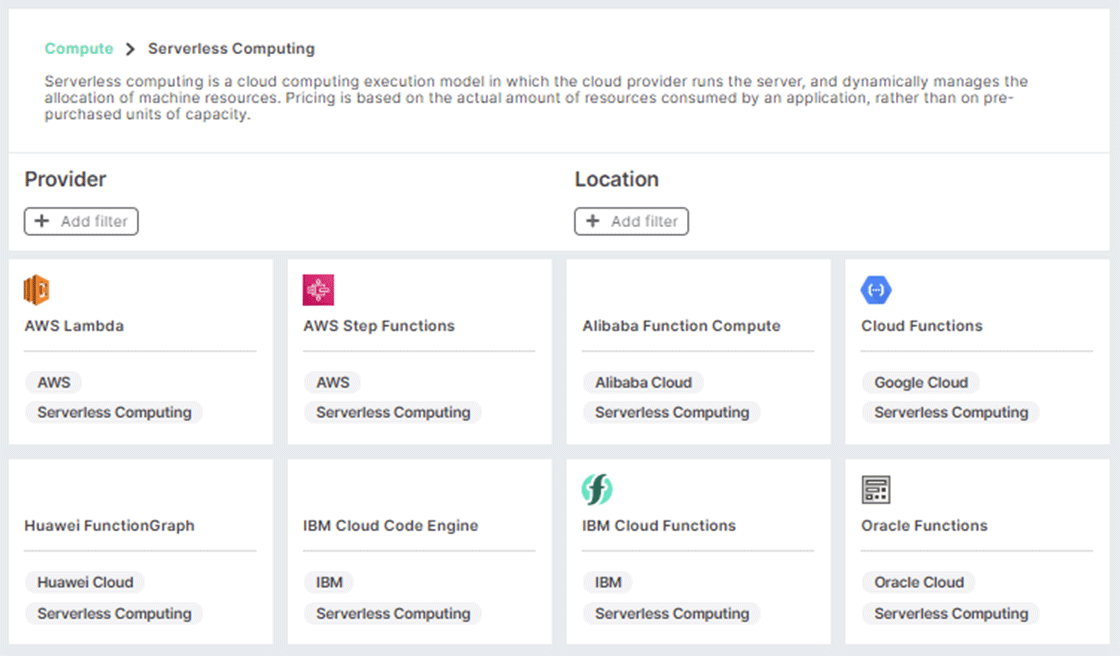Click Serverless Computing tag under Alibaba Function Compute
This screenshot has height=656, width=1120.
pyautogui.click(x=672, y=412)
